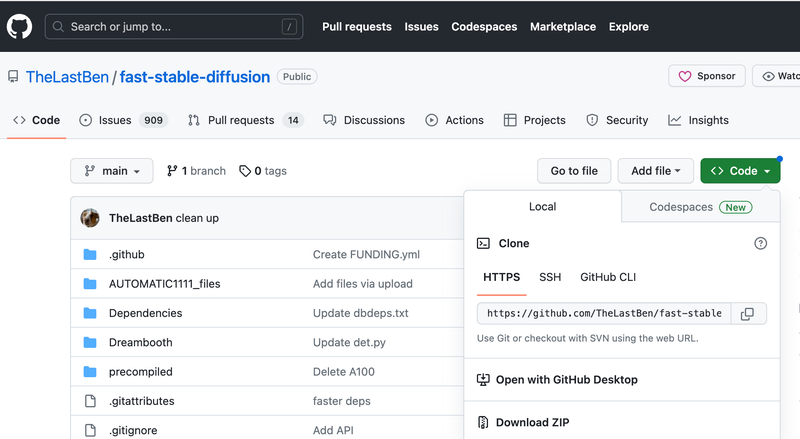800x439 pixels.
Task: Open the Discussions tab
Action: tap(364, 120)
